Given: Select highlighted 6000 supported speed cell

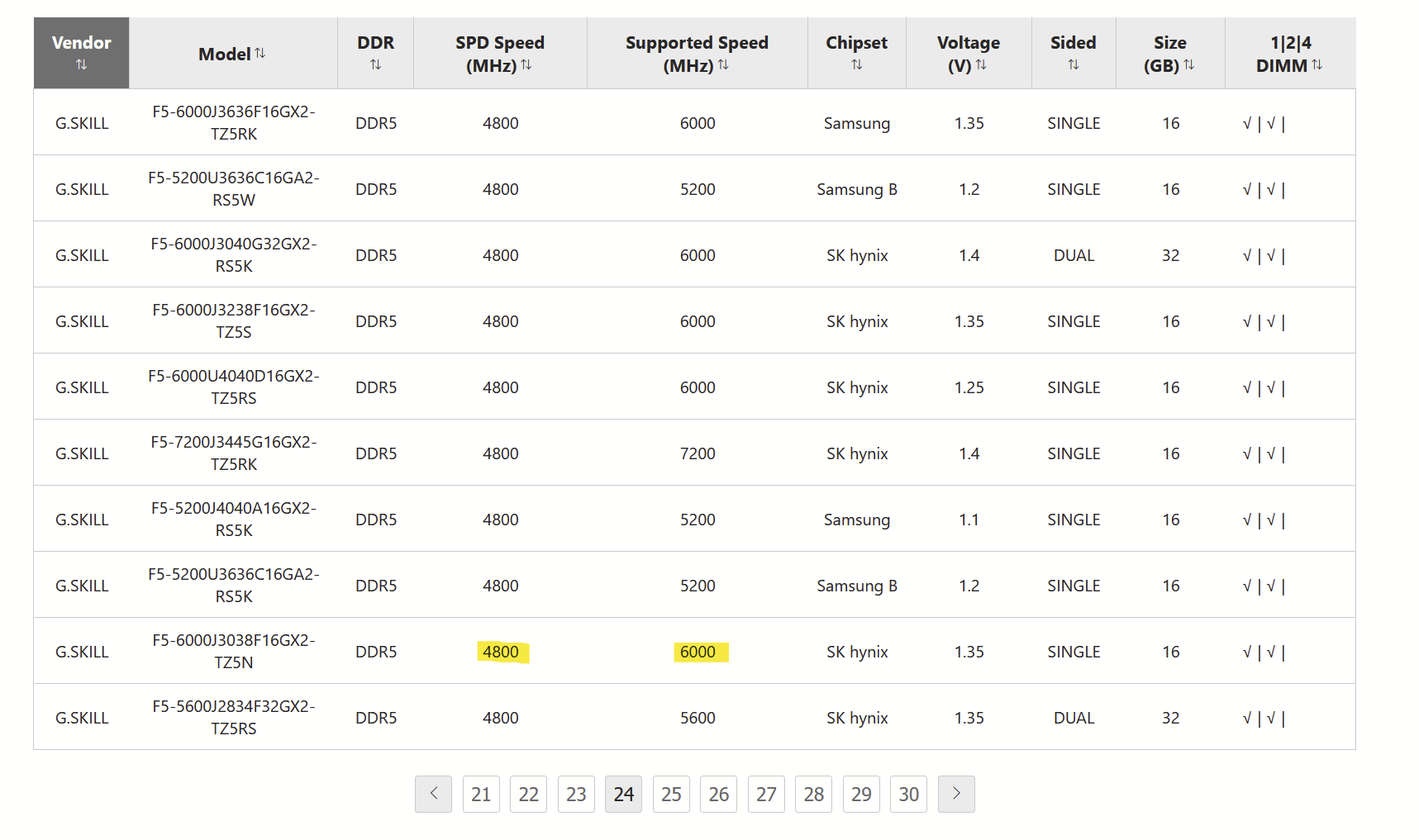Looking at the screenshot, I should click(x=698, y=652).
